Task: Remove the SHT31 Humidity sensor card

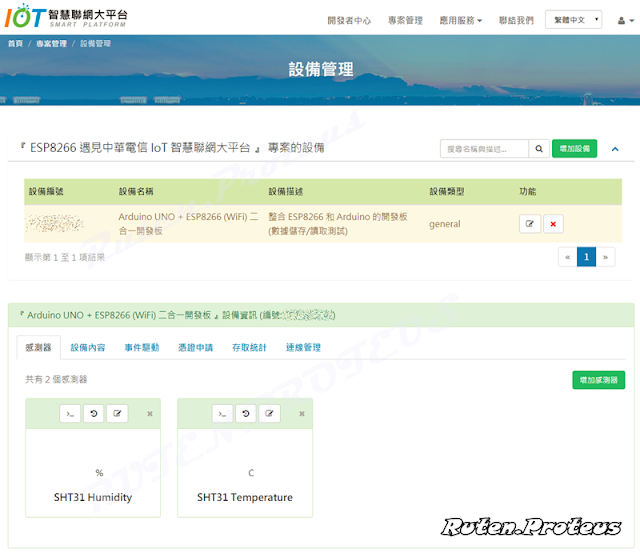Action: coord(150,414)
